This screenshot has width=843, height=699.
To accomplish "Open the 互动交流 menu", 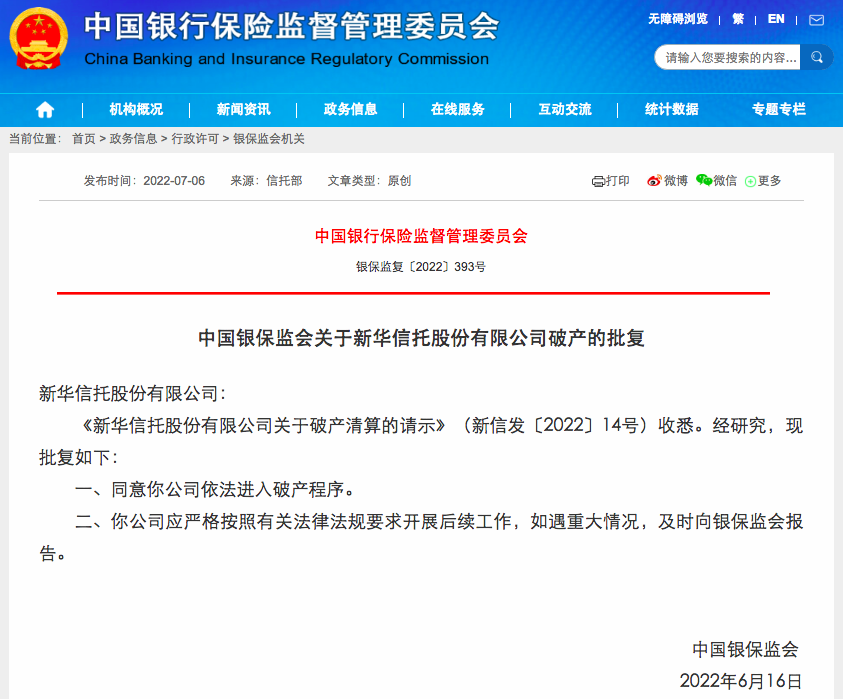I will click(565, 110).
